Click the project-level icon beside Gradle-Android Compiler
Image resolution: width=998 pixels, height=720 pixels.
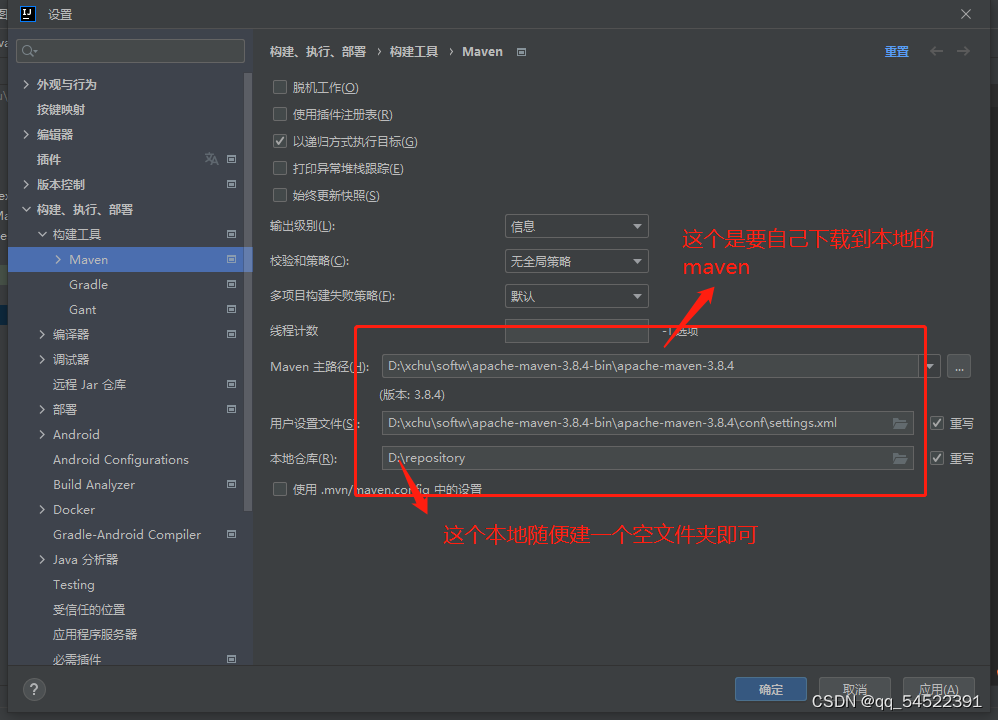point(232,534)
